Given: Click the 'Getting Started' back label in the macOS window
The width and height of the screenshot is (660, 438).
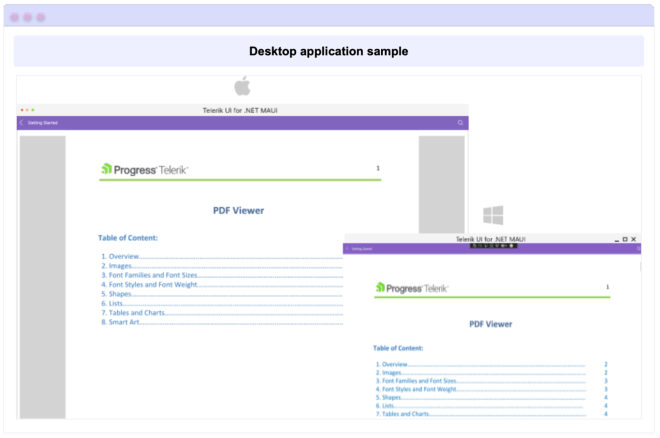Looking at the screenshot, I should [x=43, y=123].
